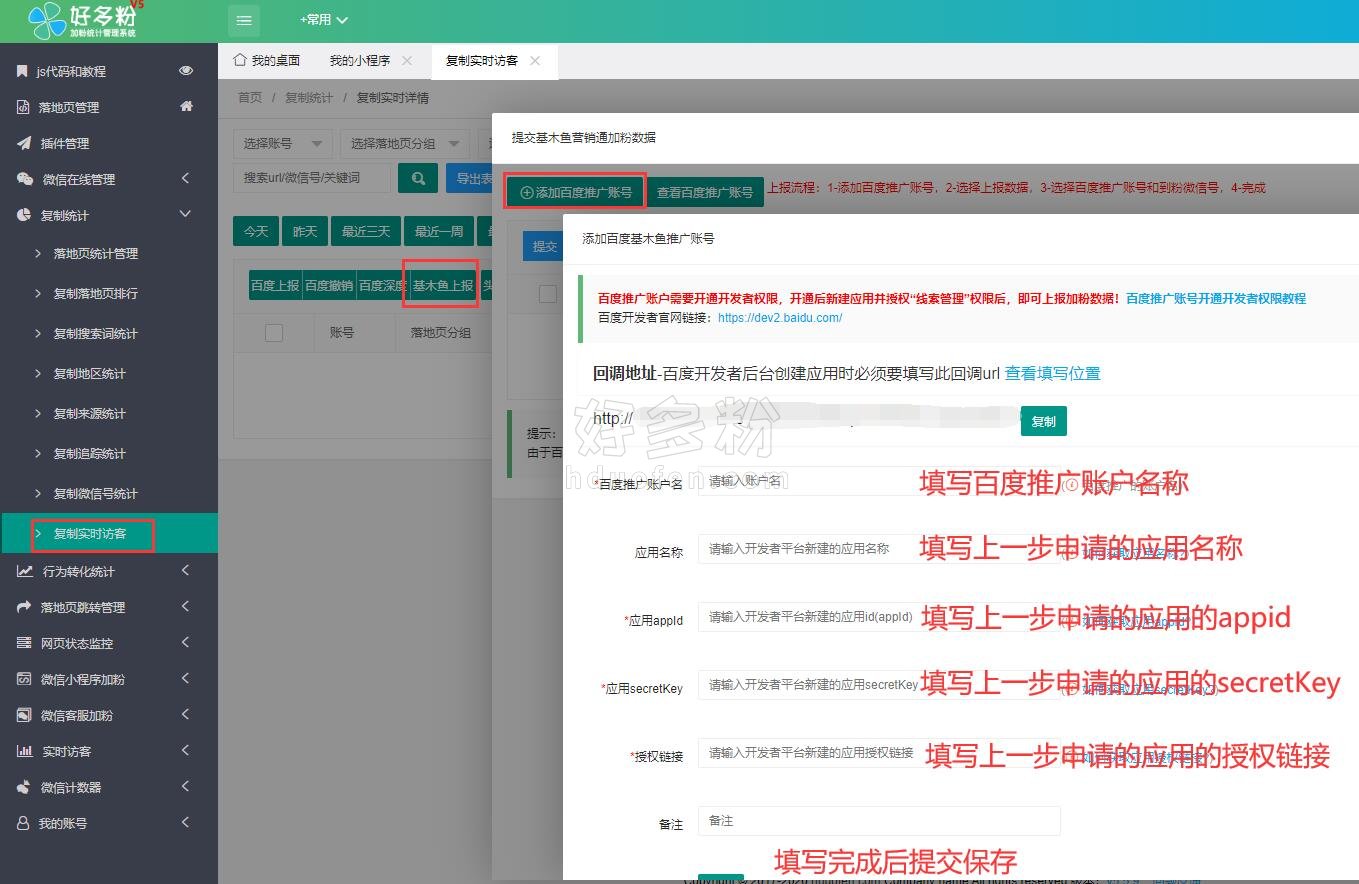Open 百度推广账号开通开发者权限教程 link

[x=1216, y=298]
